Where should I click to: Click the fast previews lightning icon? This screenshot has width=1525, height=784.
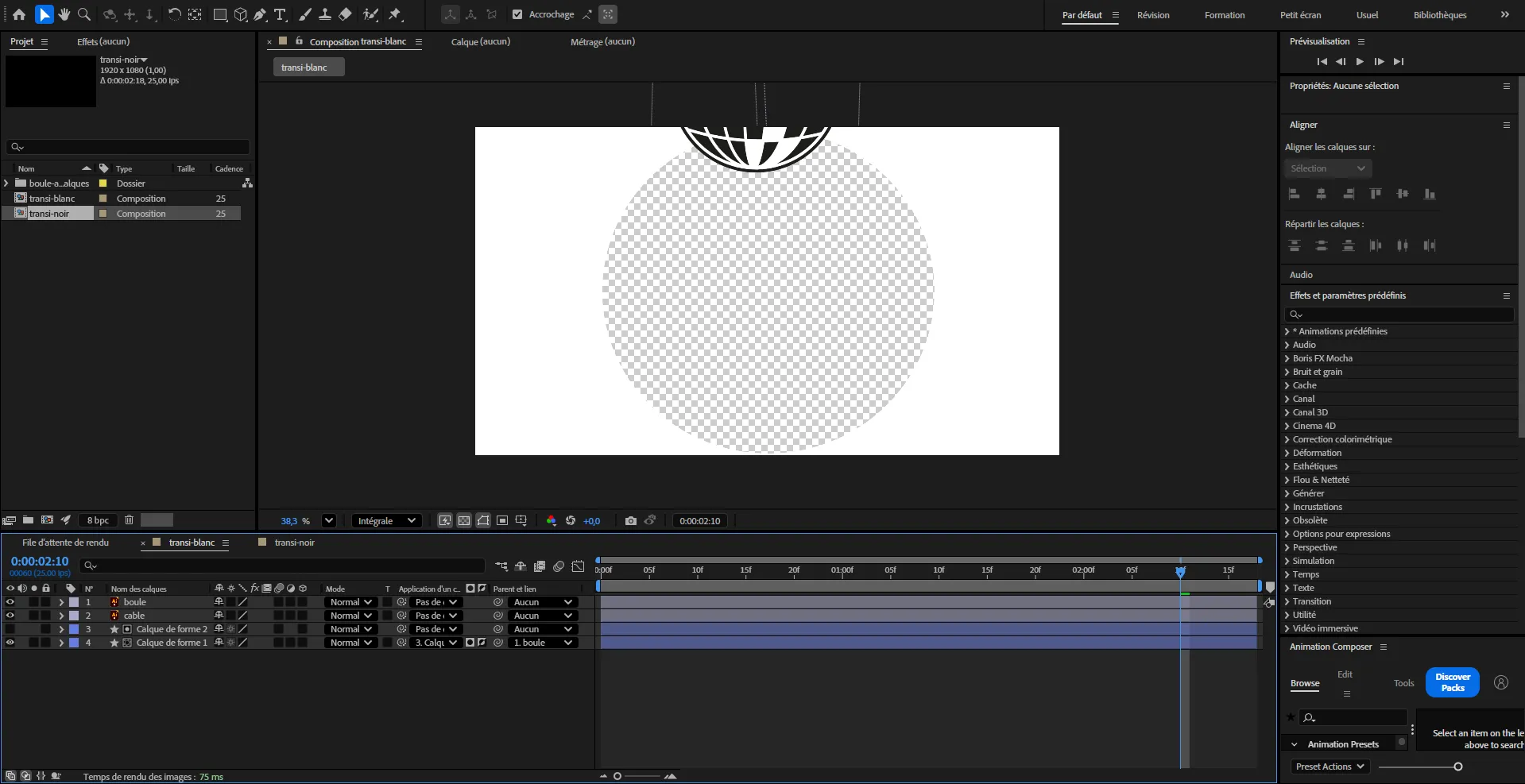tap(445, 521)
